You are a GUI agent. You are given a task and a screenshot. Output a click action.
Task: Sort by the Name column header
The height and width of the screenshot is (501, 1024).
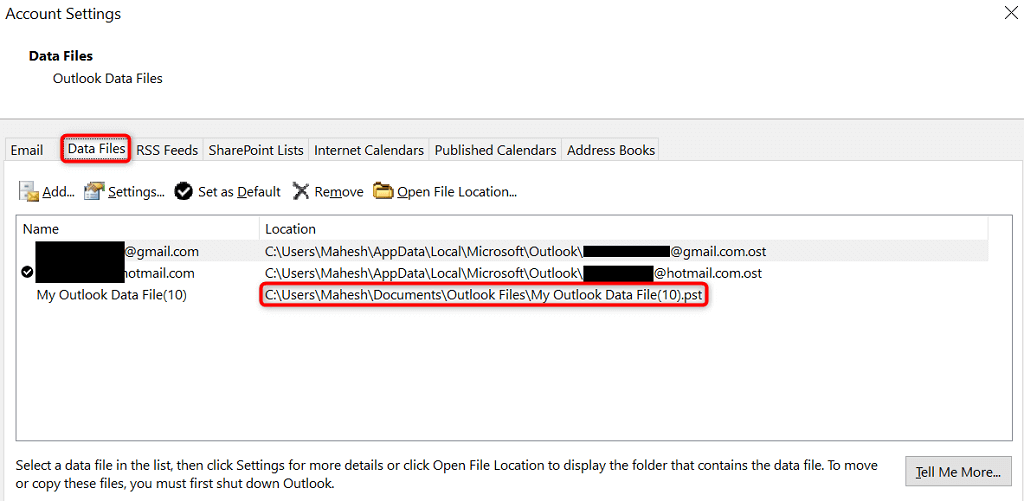pyautogui.click(x=138, y=229)
